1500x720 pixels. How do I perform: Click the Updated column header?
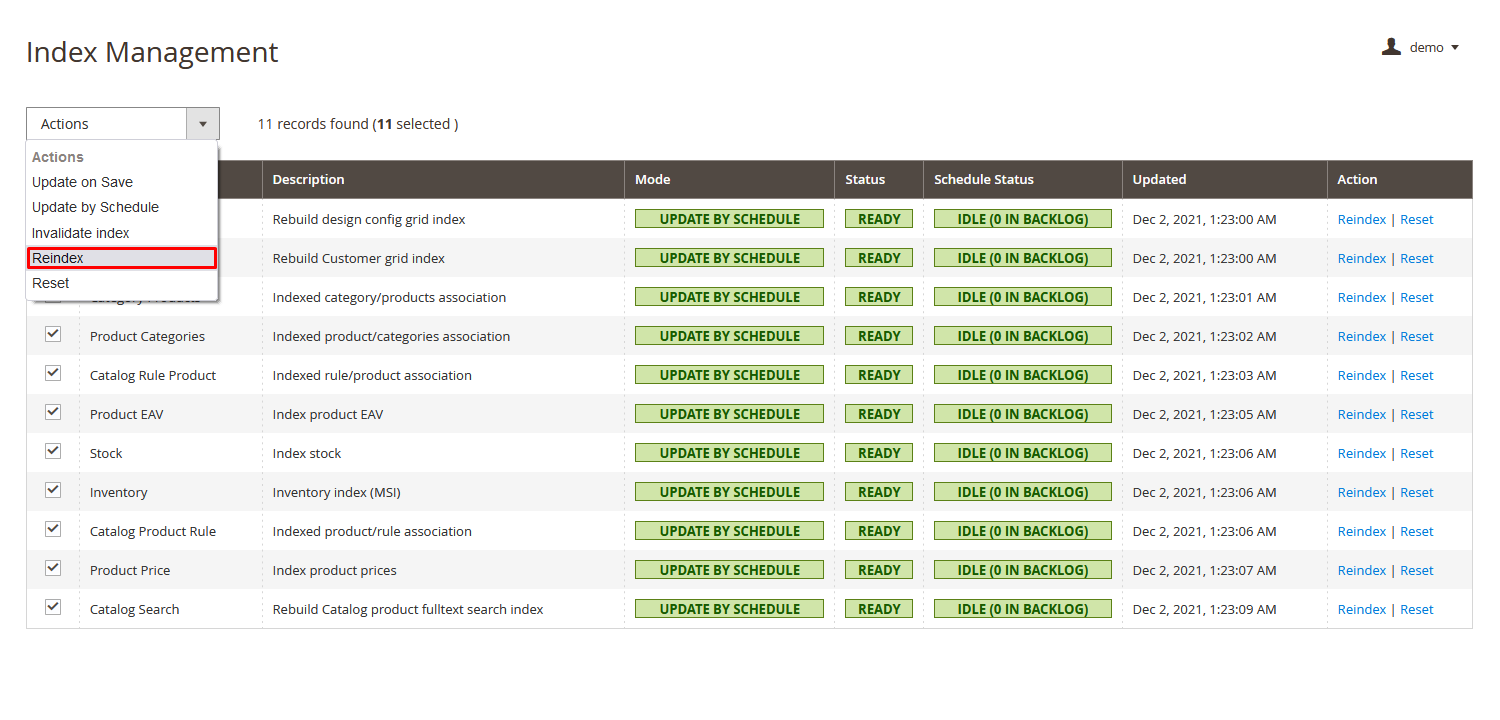[1159, 179]
